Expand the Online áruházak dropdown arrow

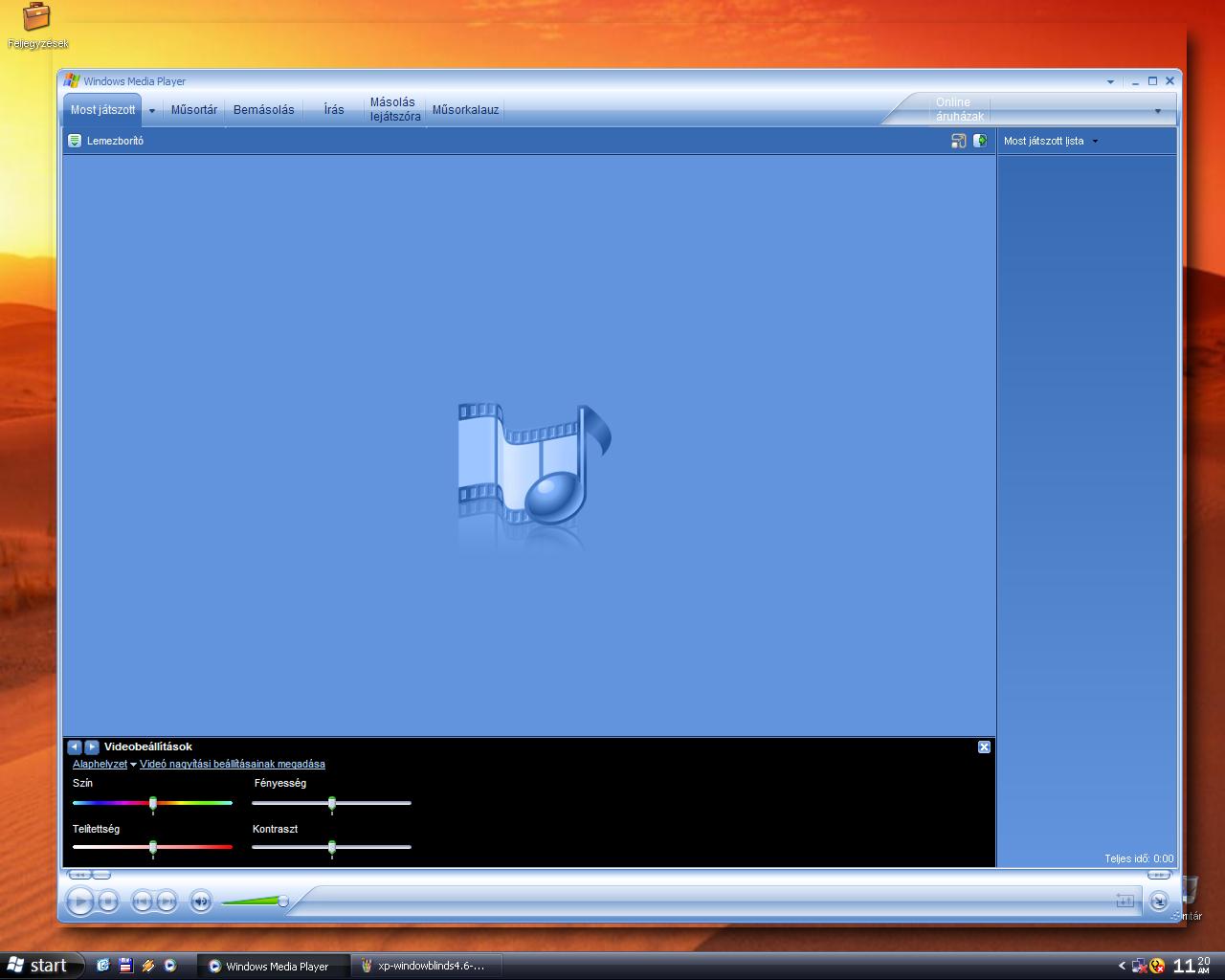coord(1157,111)
